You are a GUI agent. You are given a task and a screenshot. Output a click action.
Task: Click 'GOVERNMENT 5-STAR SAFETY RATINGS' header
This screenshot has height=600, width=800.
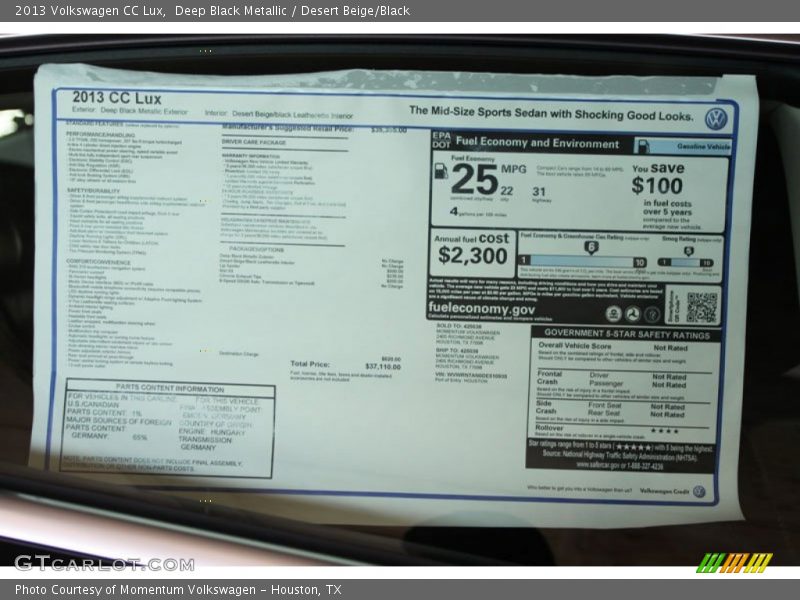point(627,334)
